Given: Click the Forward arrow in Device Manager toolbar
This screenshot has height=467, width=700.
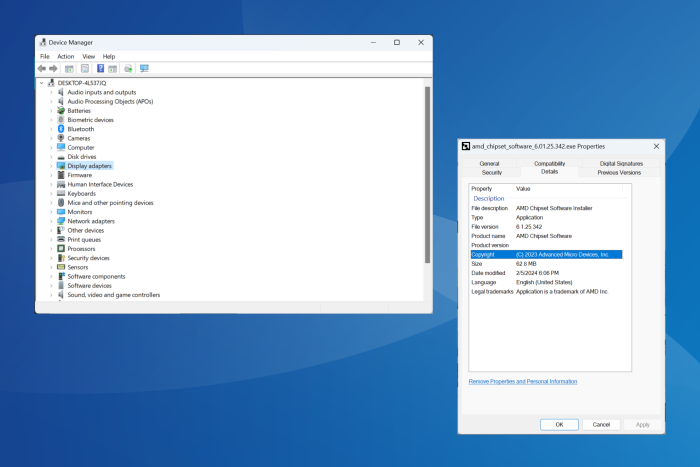Looking at the screenshot, I should pyautogui.click(x=53, y=68).
